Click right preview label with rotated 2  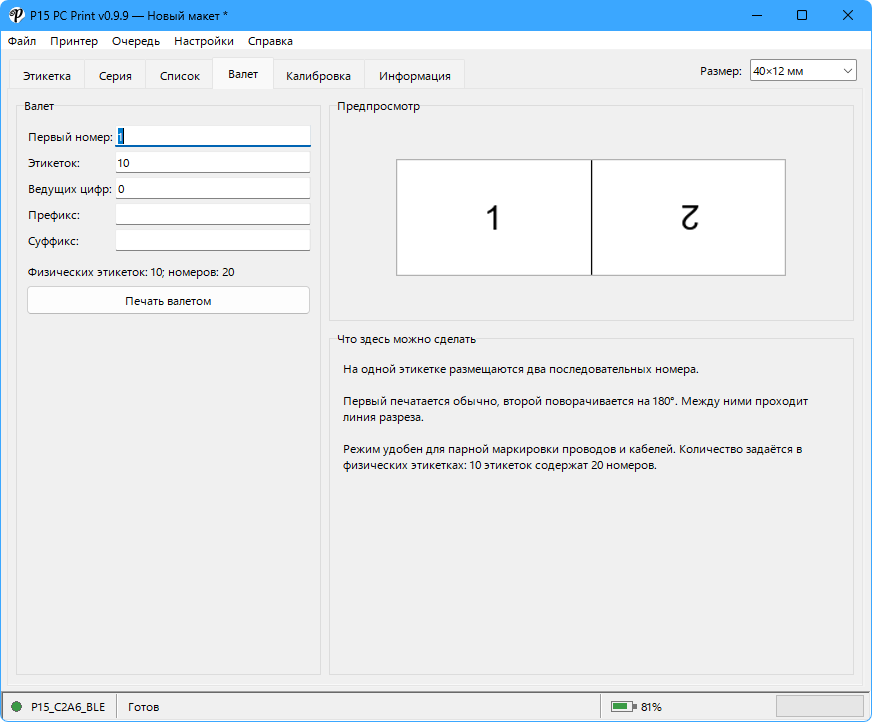(689, 217)
